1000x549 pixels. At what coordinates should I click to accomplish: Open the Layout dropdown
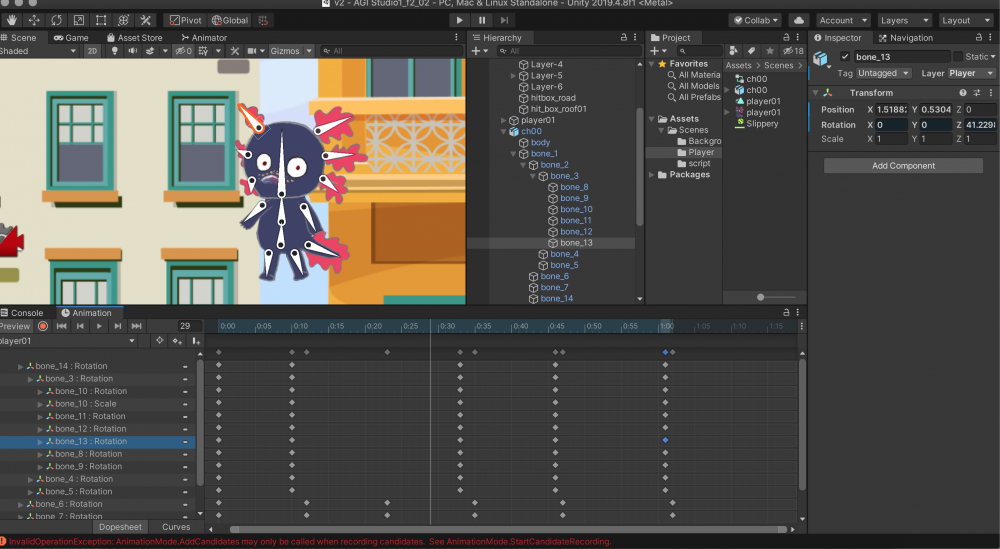click(x=965, y=20)
